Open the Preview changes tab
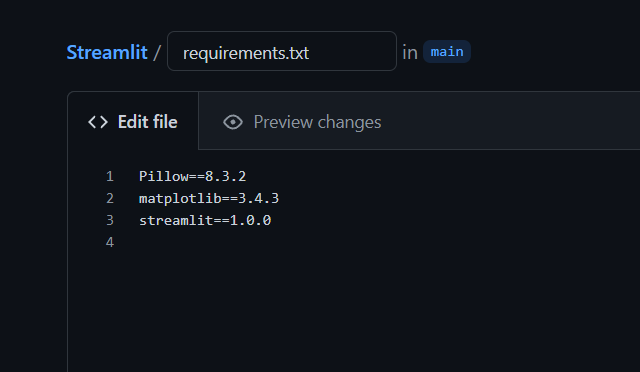 coord(302,122)
